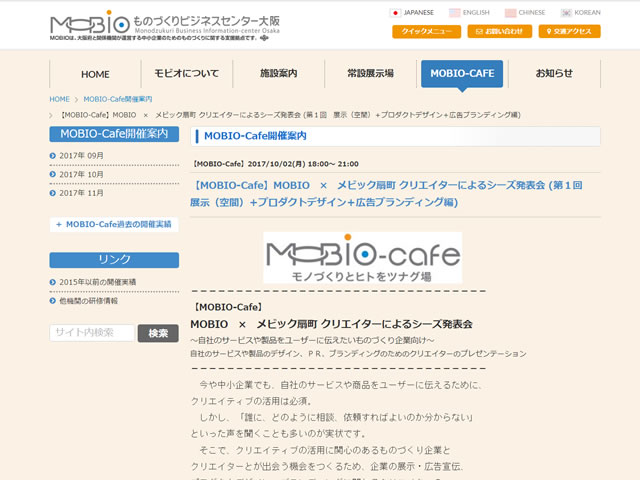Go to HOME navigation tab
The height and width of the screenshot is (480, 640).
click(x=95, y=74)
